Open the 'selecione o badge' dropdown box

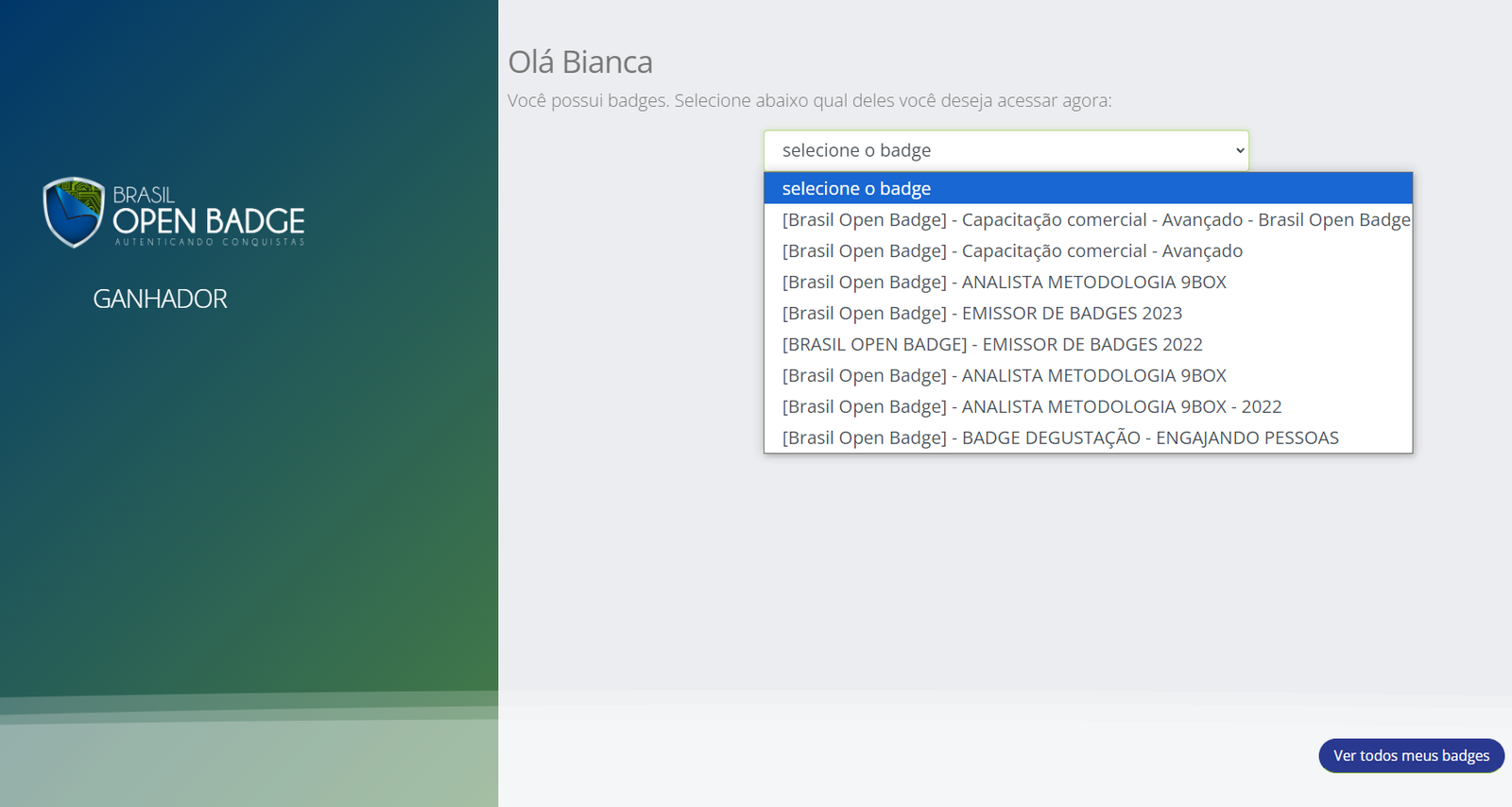[x=1006, y=150]
